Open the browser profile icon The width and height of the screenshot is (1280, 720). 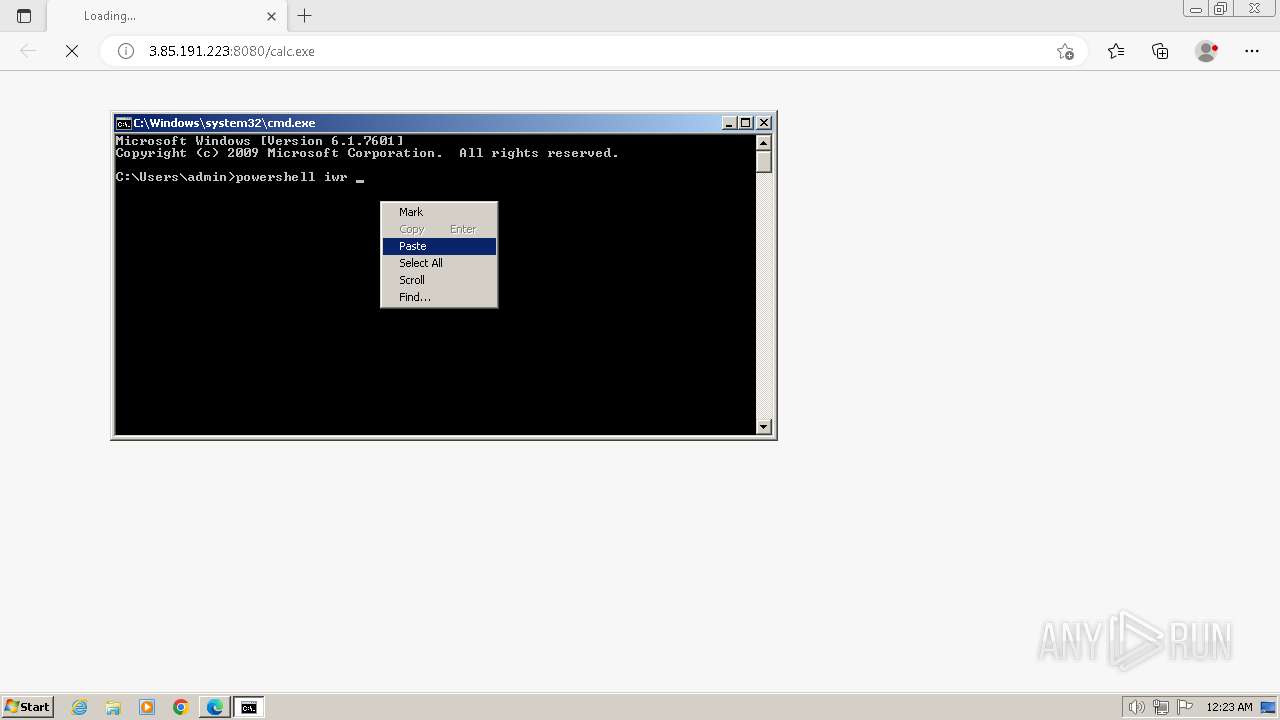coord(1206,51)
